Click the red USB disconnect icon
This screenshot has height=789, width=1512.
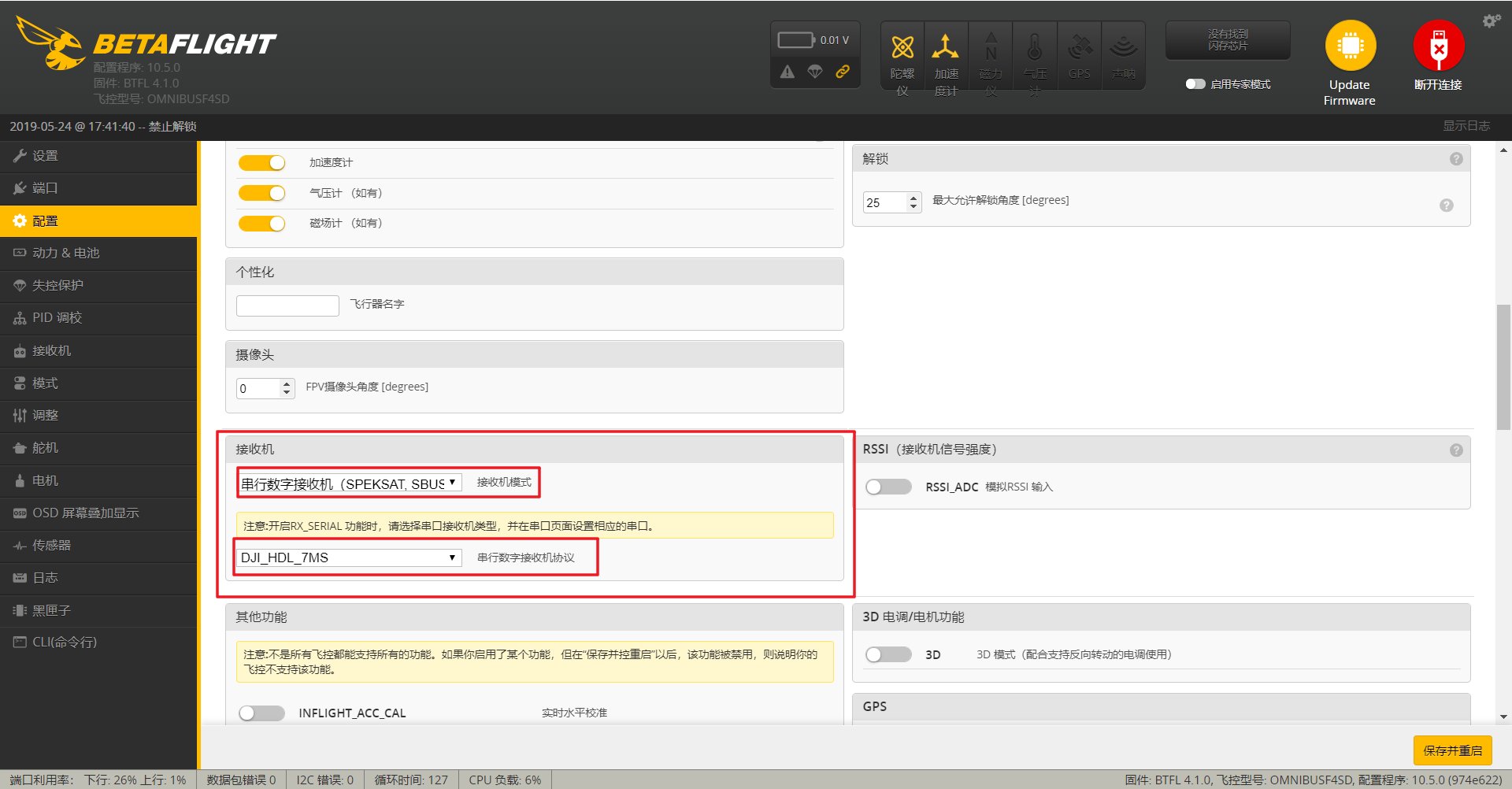1438,46
